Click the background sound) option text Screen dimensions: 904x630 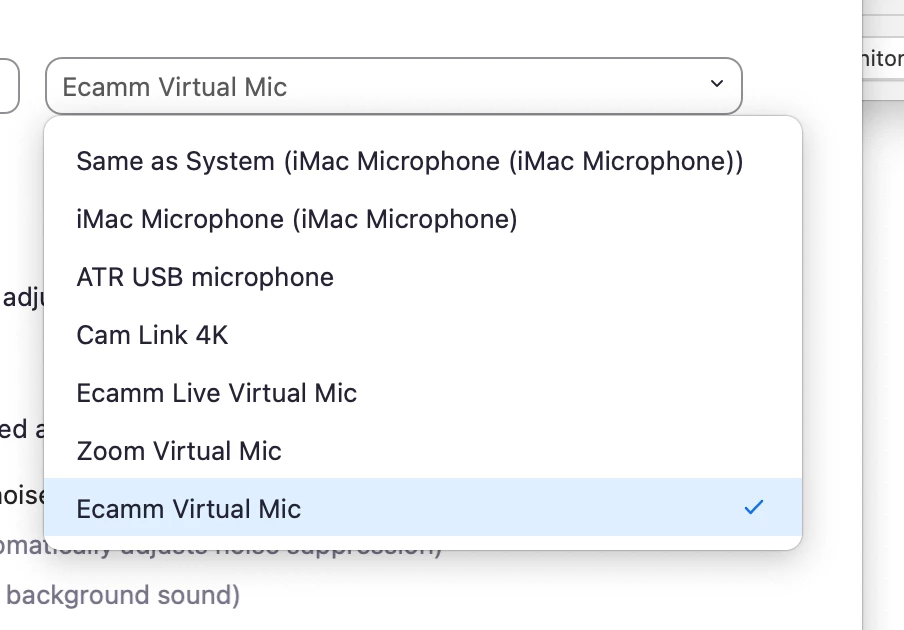click(123, 595)
